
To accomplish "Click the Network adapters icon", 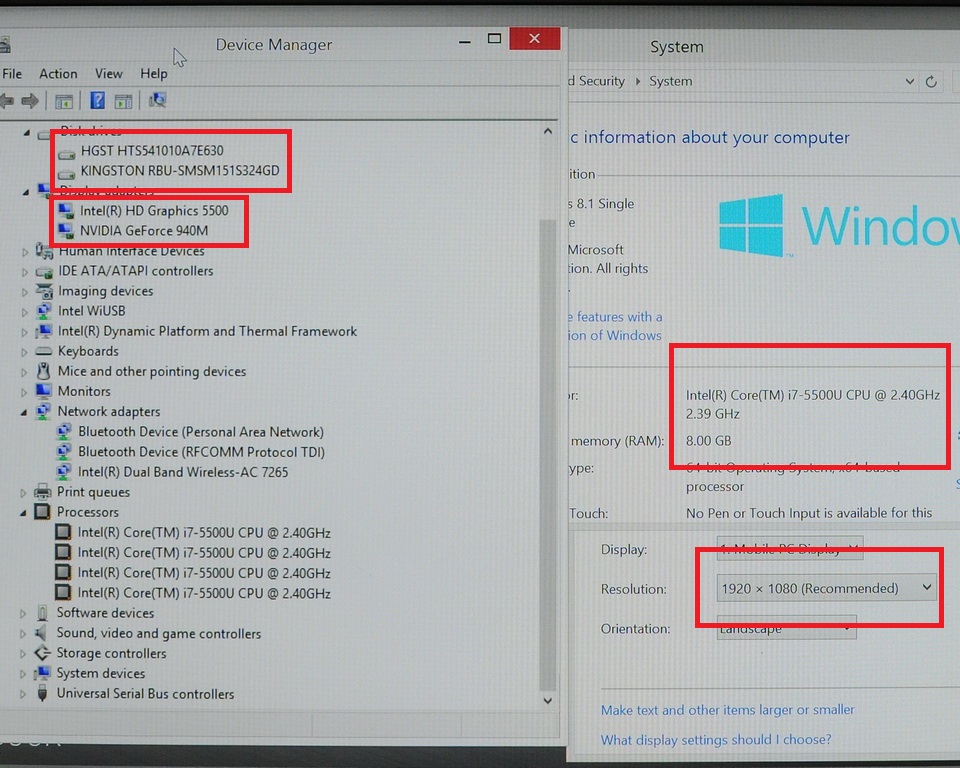I will point(43,411).
